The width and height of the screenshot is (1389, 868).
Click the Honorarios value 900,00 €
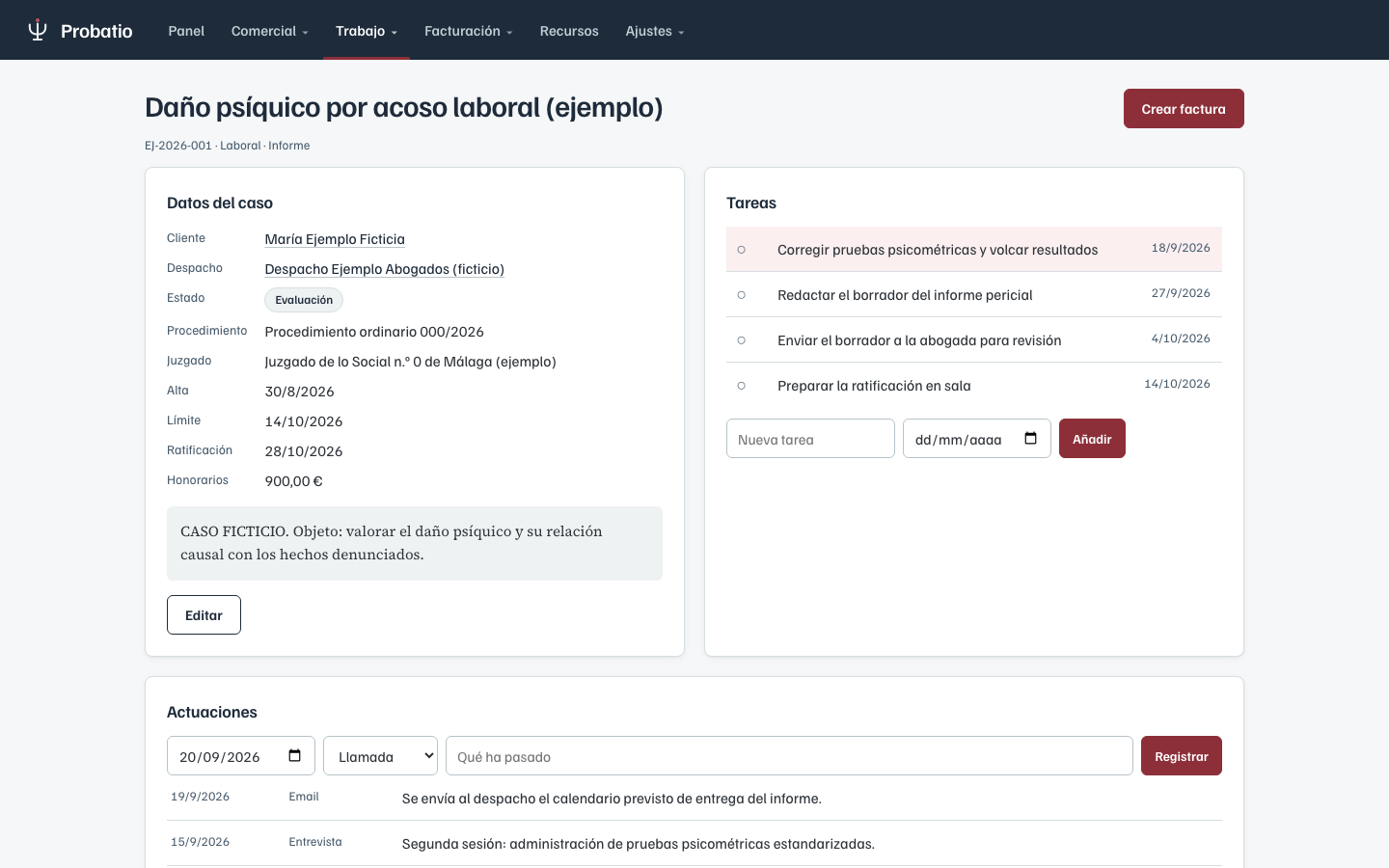pyautogui.click(x=294, y=481)
